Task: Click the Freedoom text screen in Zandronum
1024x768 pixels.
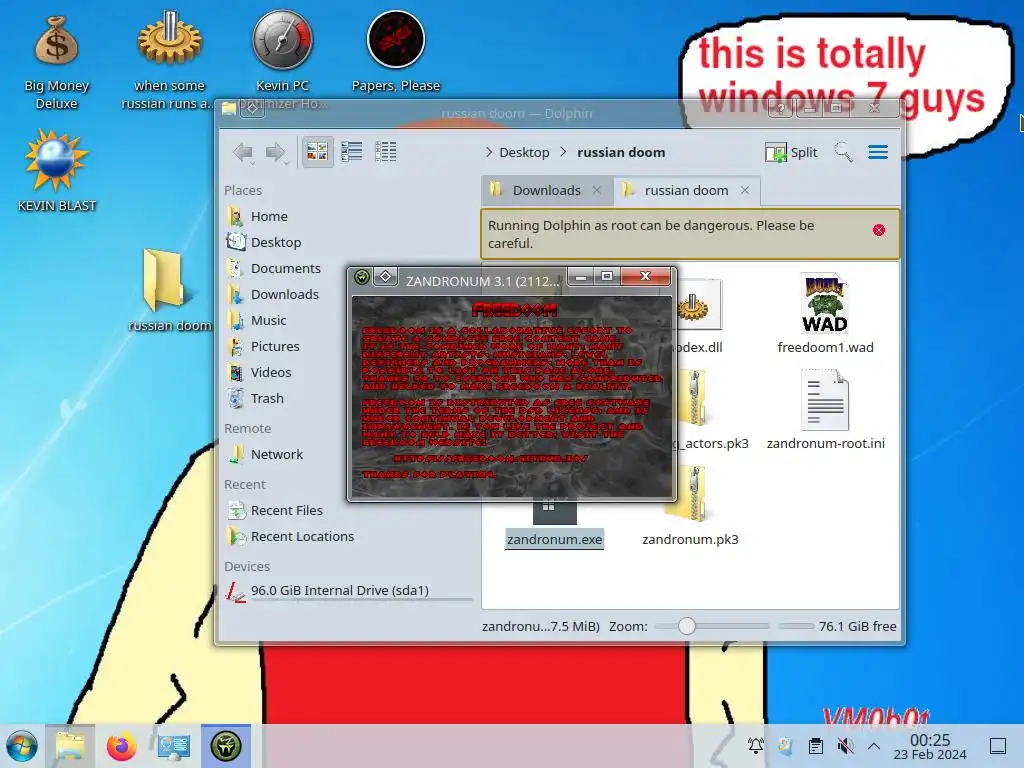Action: click(x=511, y=397)
